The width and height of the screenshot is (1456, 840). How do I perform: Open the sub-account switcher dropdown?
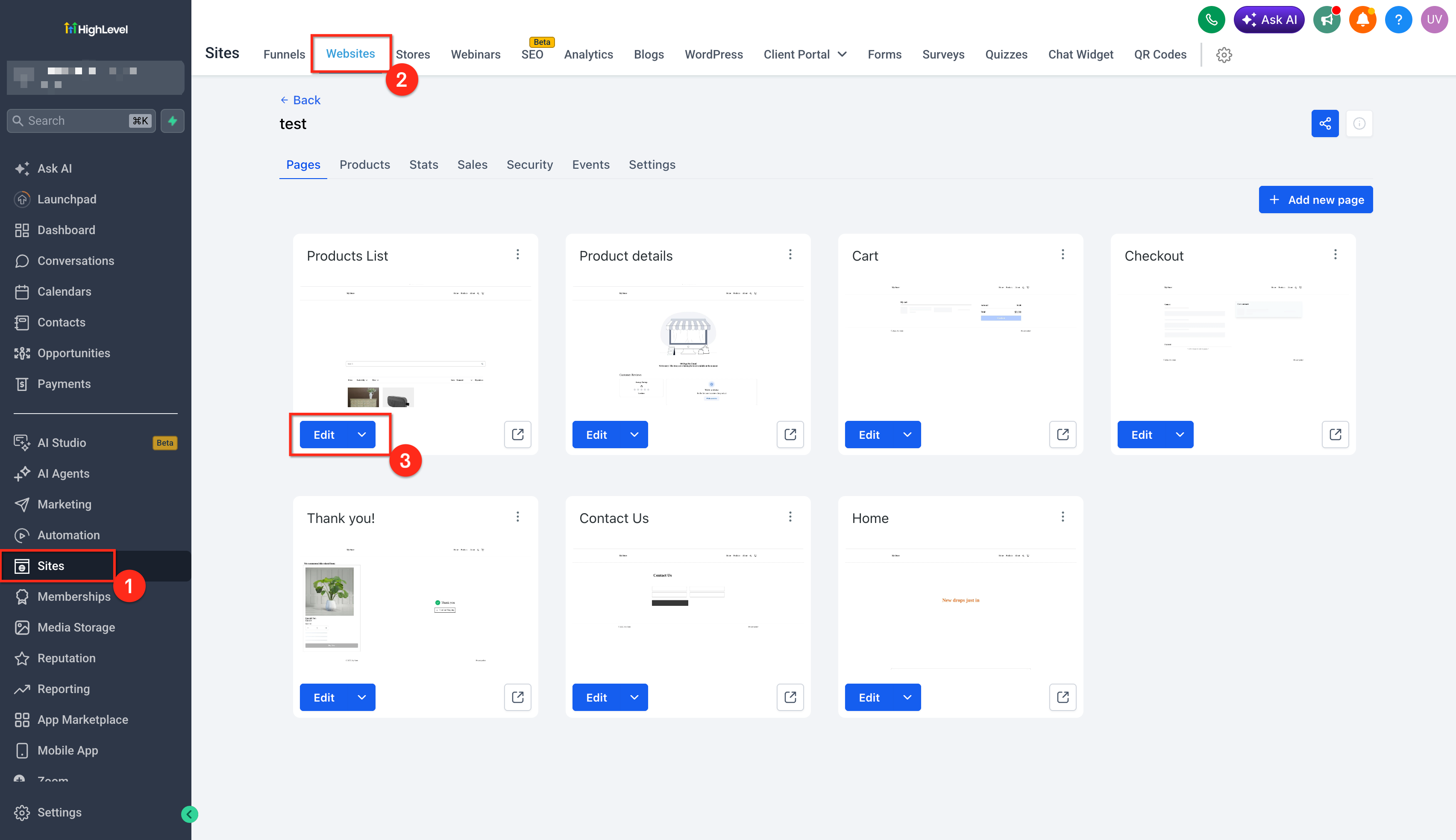96,77
